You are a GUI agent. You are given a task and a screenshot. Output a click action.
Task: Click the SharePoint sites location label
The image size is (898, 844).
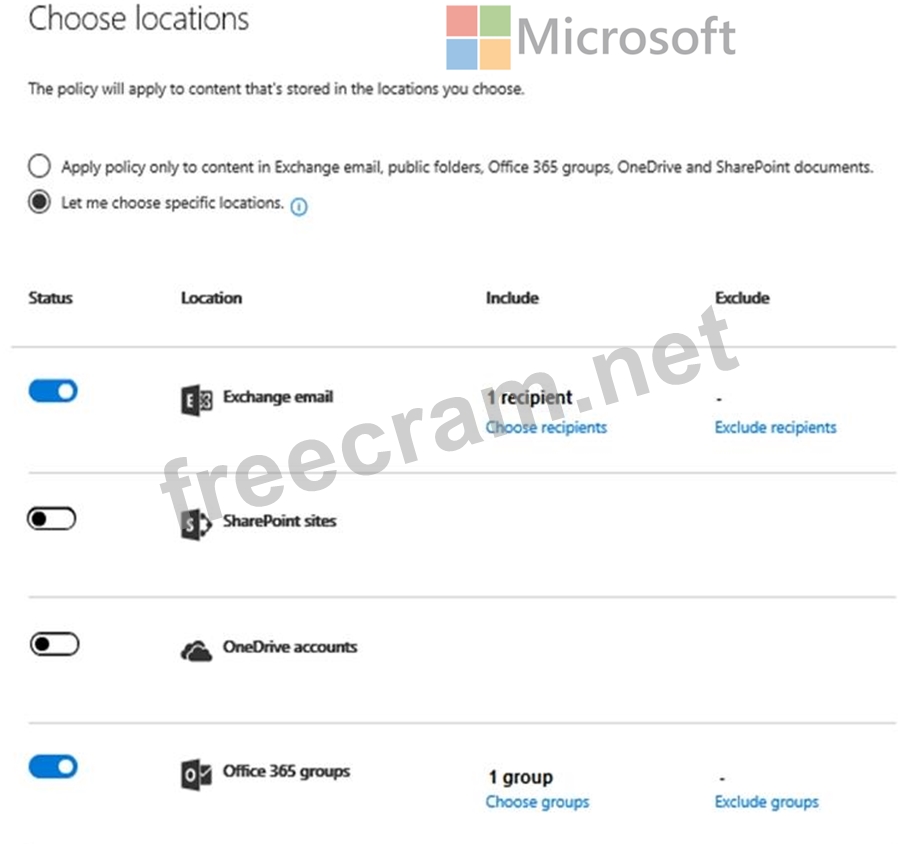coord(279,521)
